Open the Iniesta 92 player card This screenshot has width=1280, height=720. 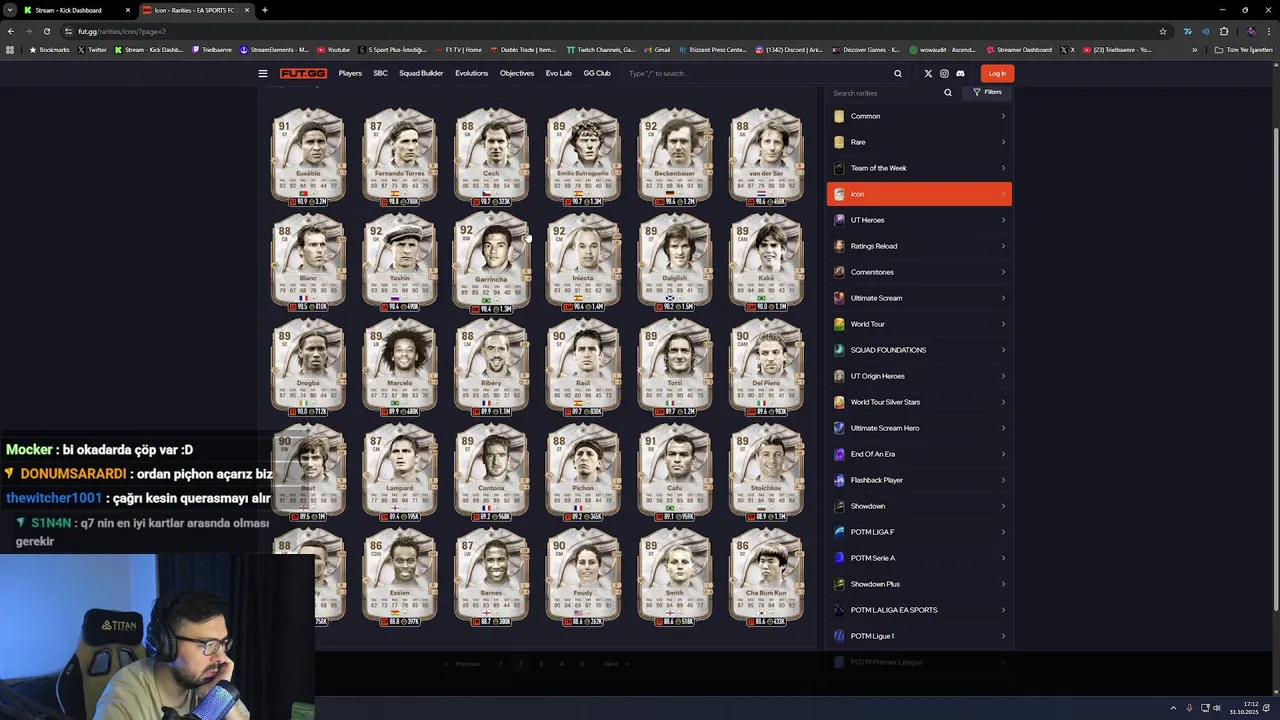(584, 262)
